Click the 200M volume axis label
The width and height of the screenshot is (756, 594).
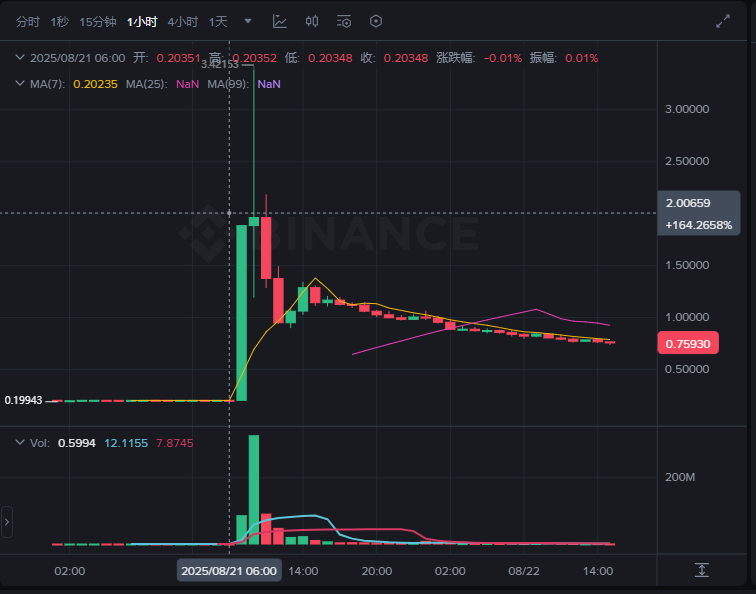[x=680, y=477]
